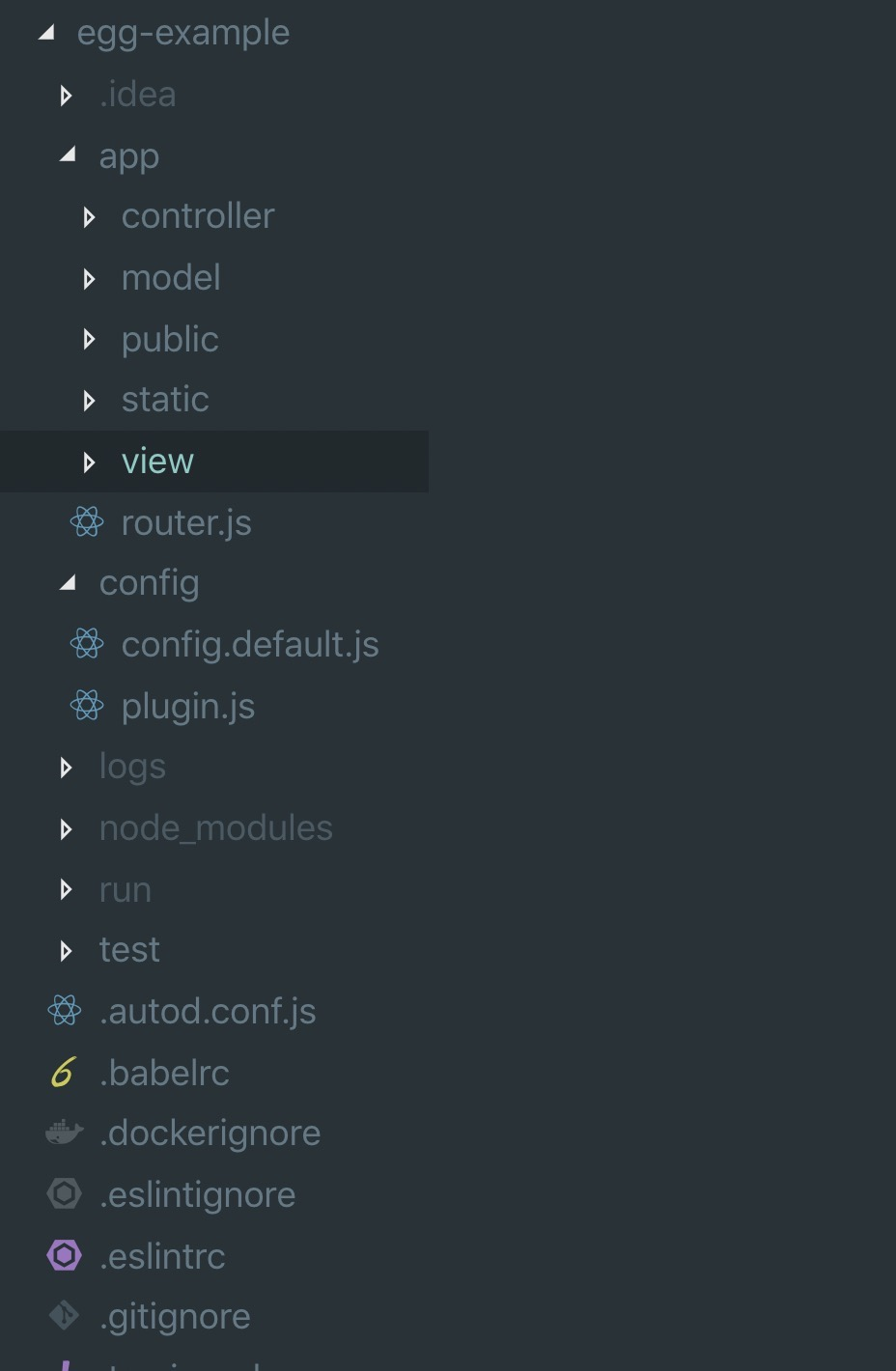Image resolution: width=896 pixels, height=1371 pixels.
Task: Expand the controller folder arrow
Action: (89, 217)
